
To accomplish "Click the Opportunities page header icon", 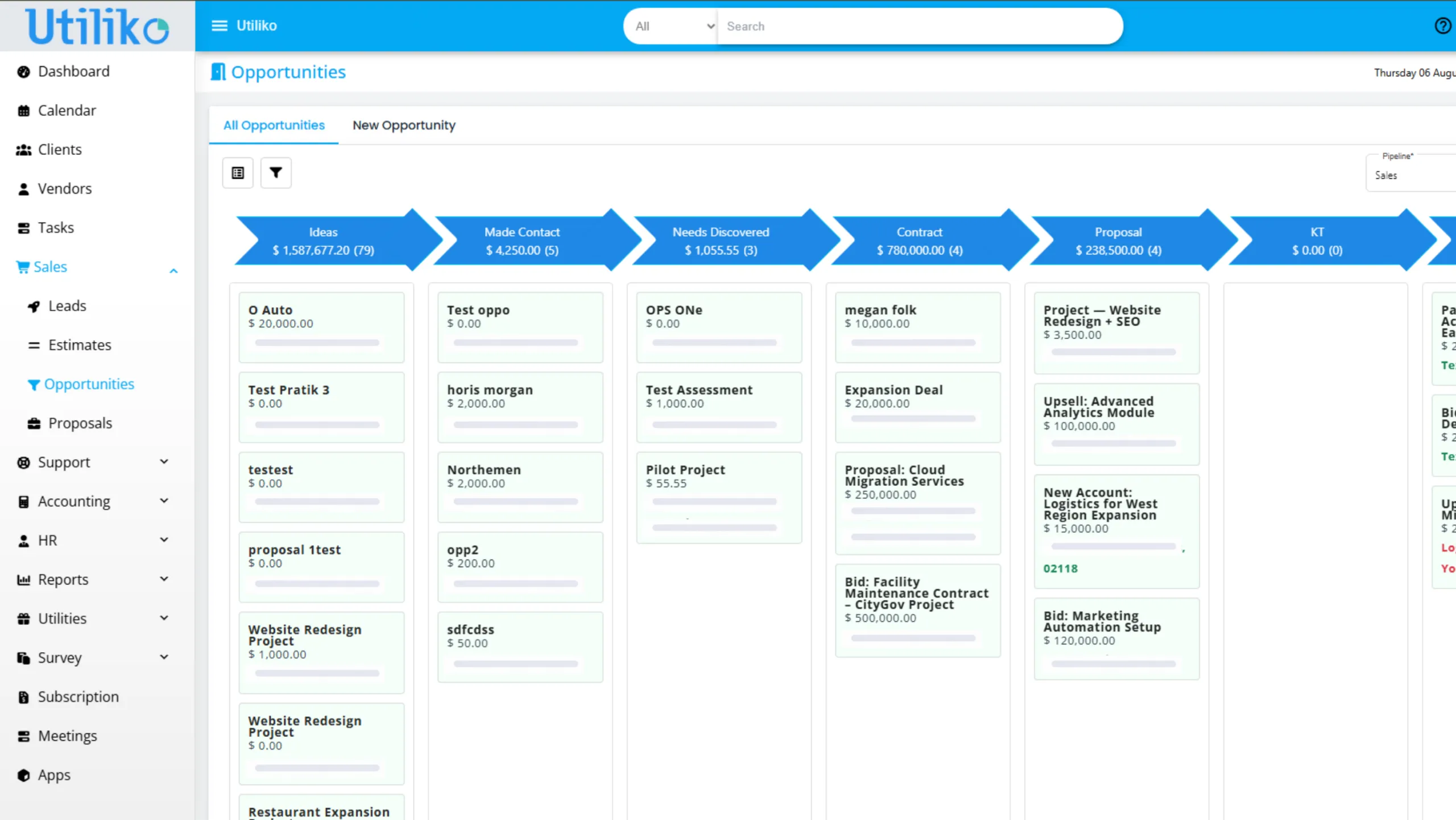I will [218, 72].
